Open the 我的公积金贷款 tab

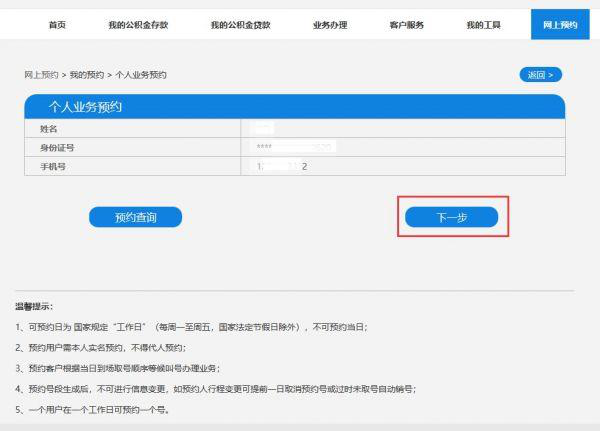pos(240,24)
